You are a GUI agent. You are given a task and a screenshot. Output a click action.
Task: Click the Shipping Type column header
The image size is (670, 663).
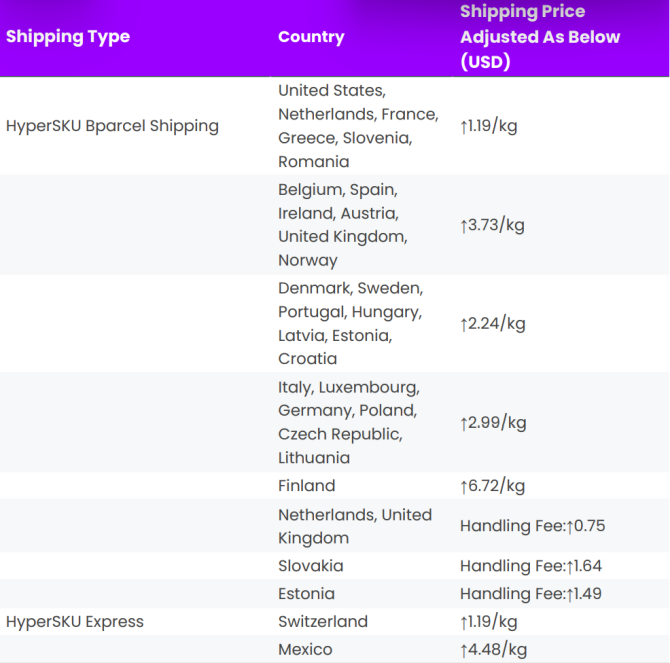68,37
